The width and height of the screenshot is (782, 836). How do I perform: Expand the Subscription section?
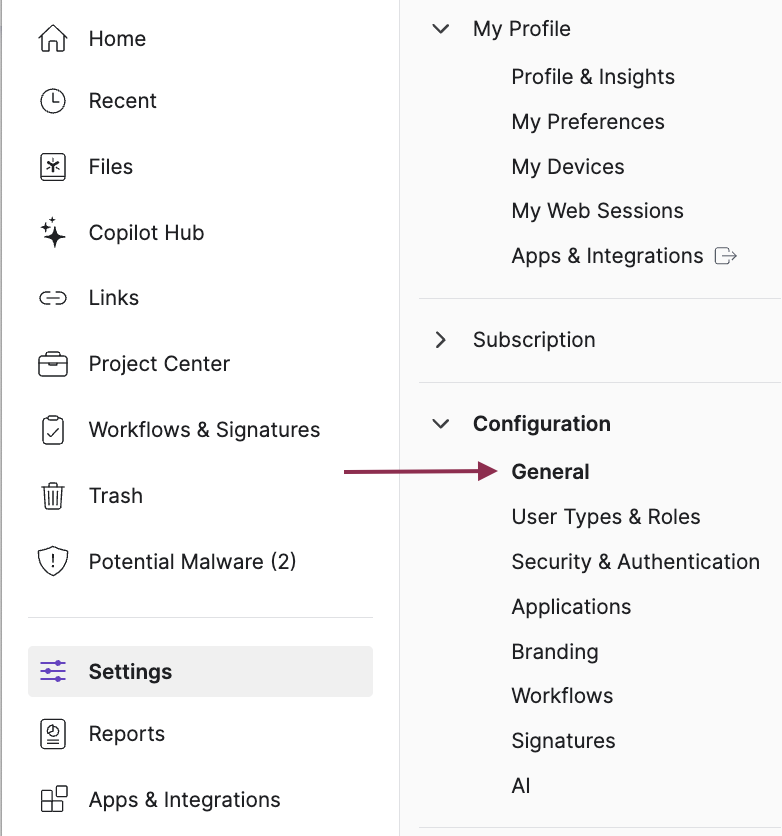pos(440,340)
